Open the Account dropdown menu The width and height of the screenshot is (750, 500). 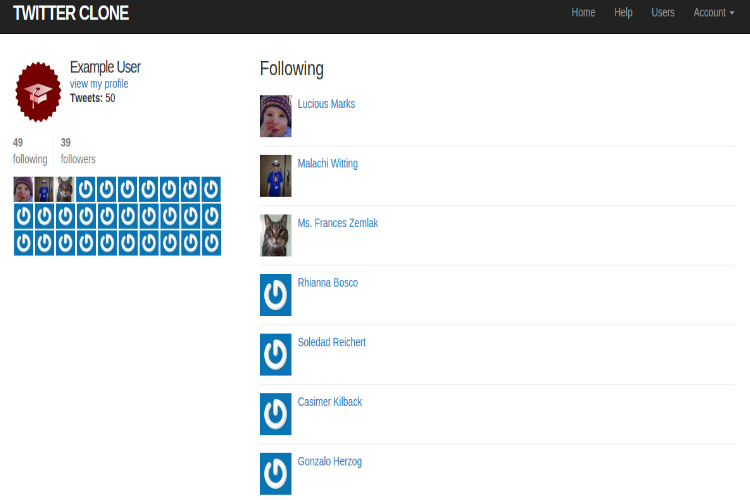point(713,13)
